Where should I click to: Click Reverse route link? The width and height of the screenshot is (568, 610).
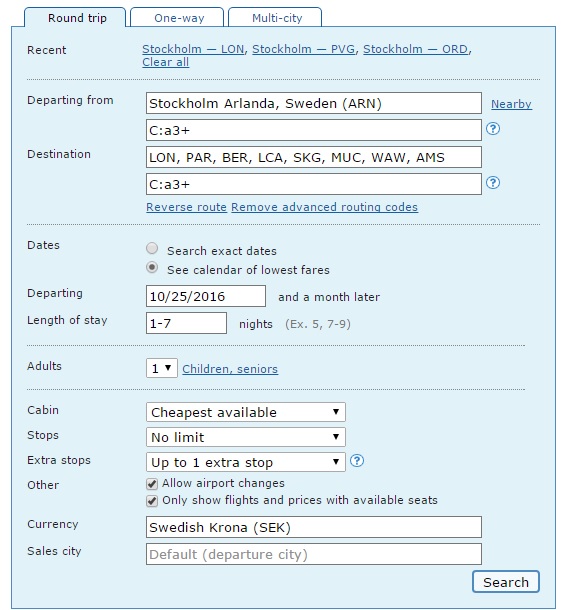[x=186, y=207]
